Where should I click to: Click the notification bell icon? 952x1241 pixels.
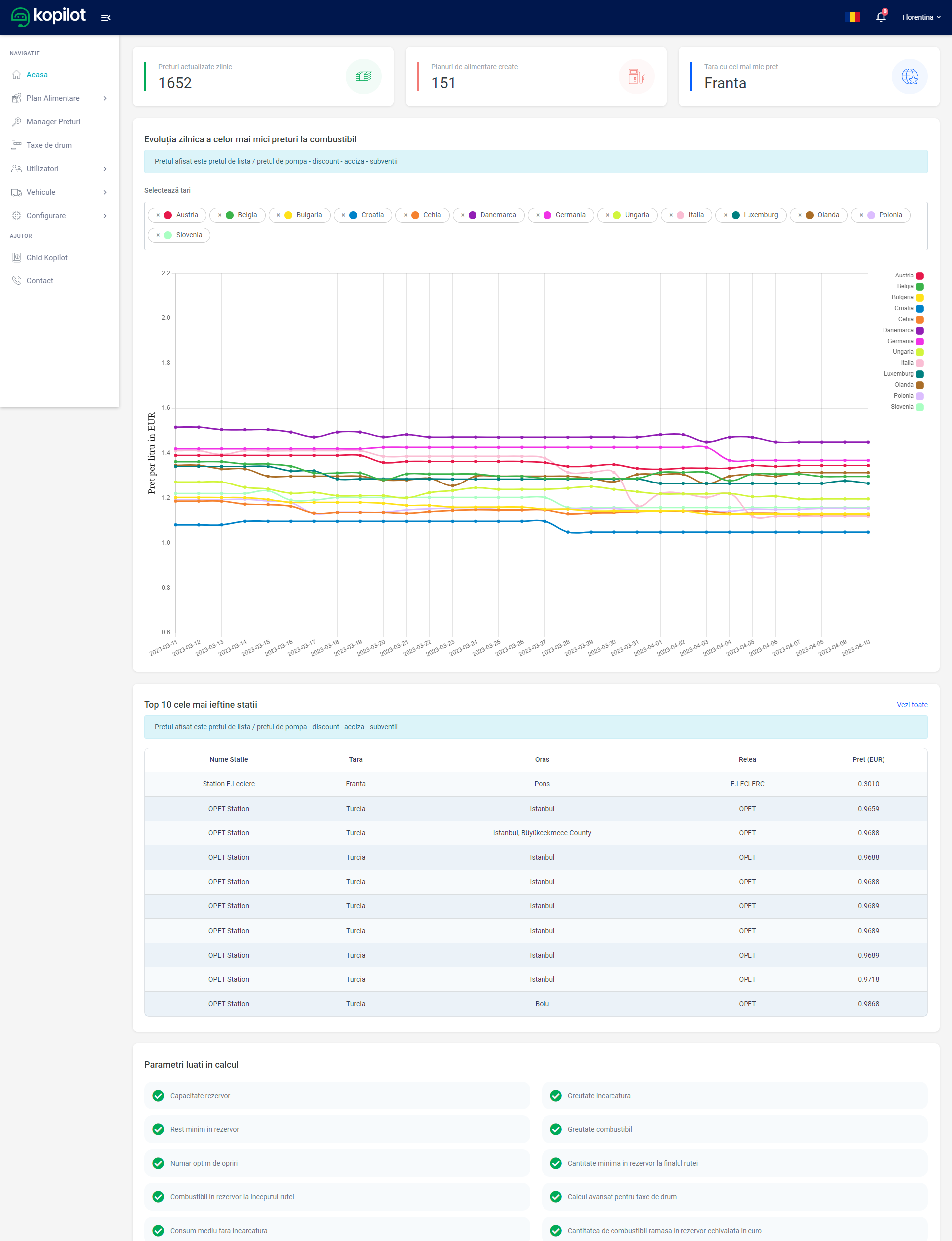click(x=880, y=17)
